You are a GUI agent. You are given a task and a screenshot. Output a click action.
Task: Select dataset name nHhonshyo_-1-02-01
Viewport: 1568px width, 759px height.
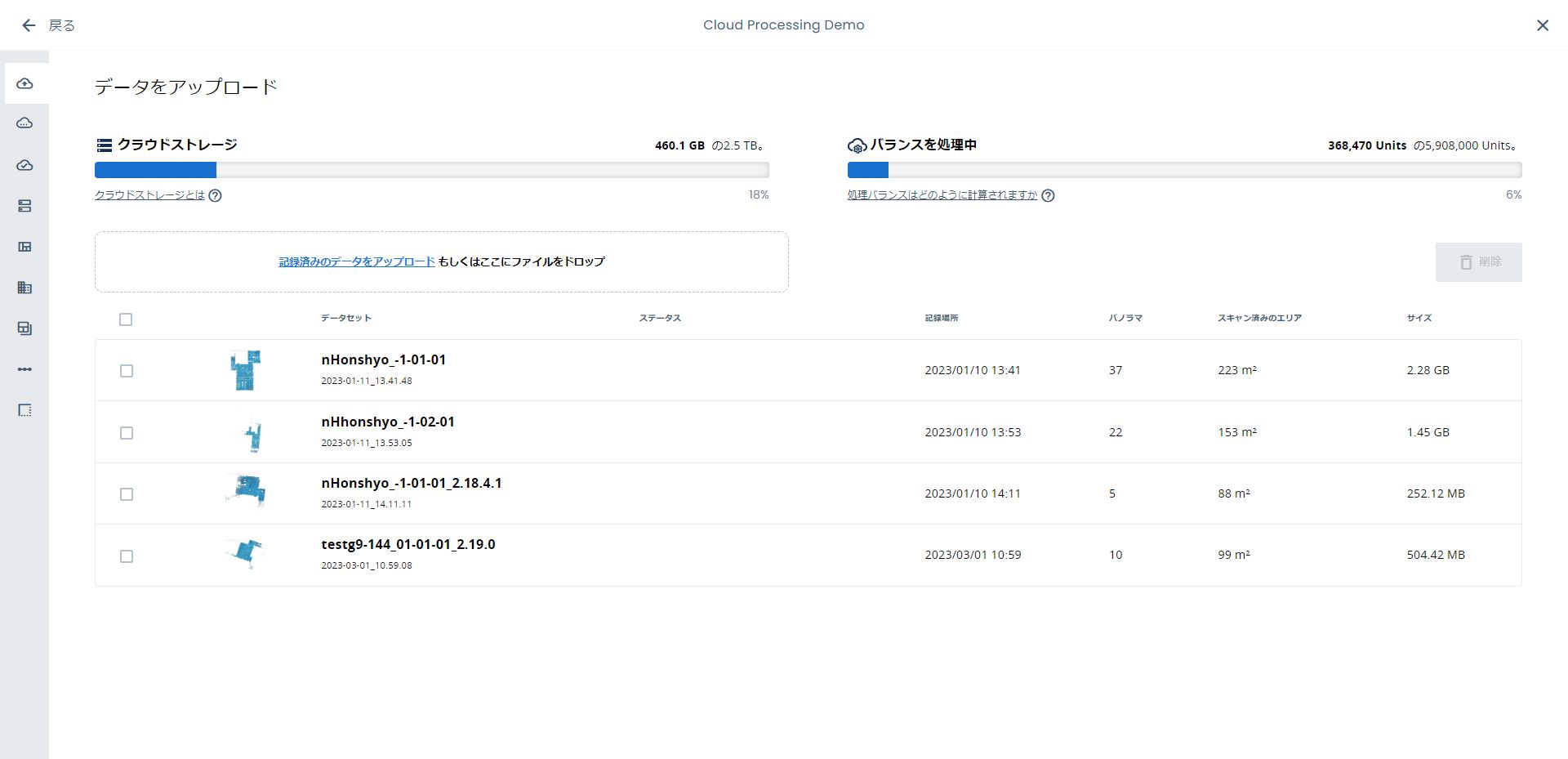388,422
